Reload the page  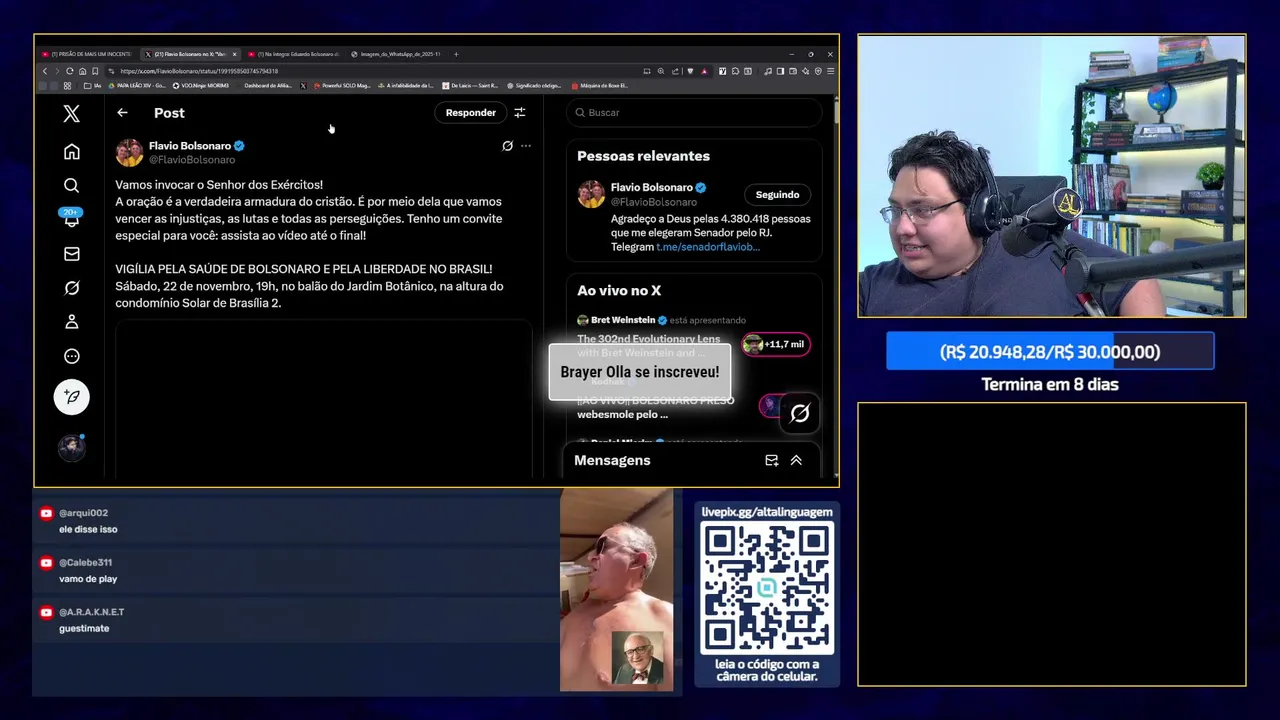[x=70, y=71]
